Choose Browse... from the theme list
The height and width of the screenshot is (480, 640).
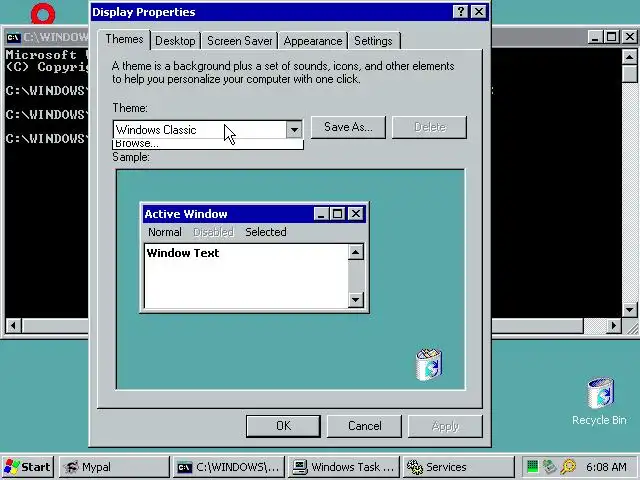pos(208,144)
